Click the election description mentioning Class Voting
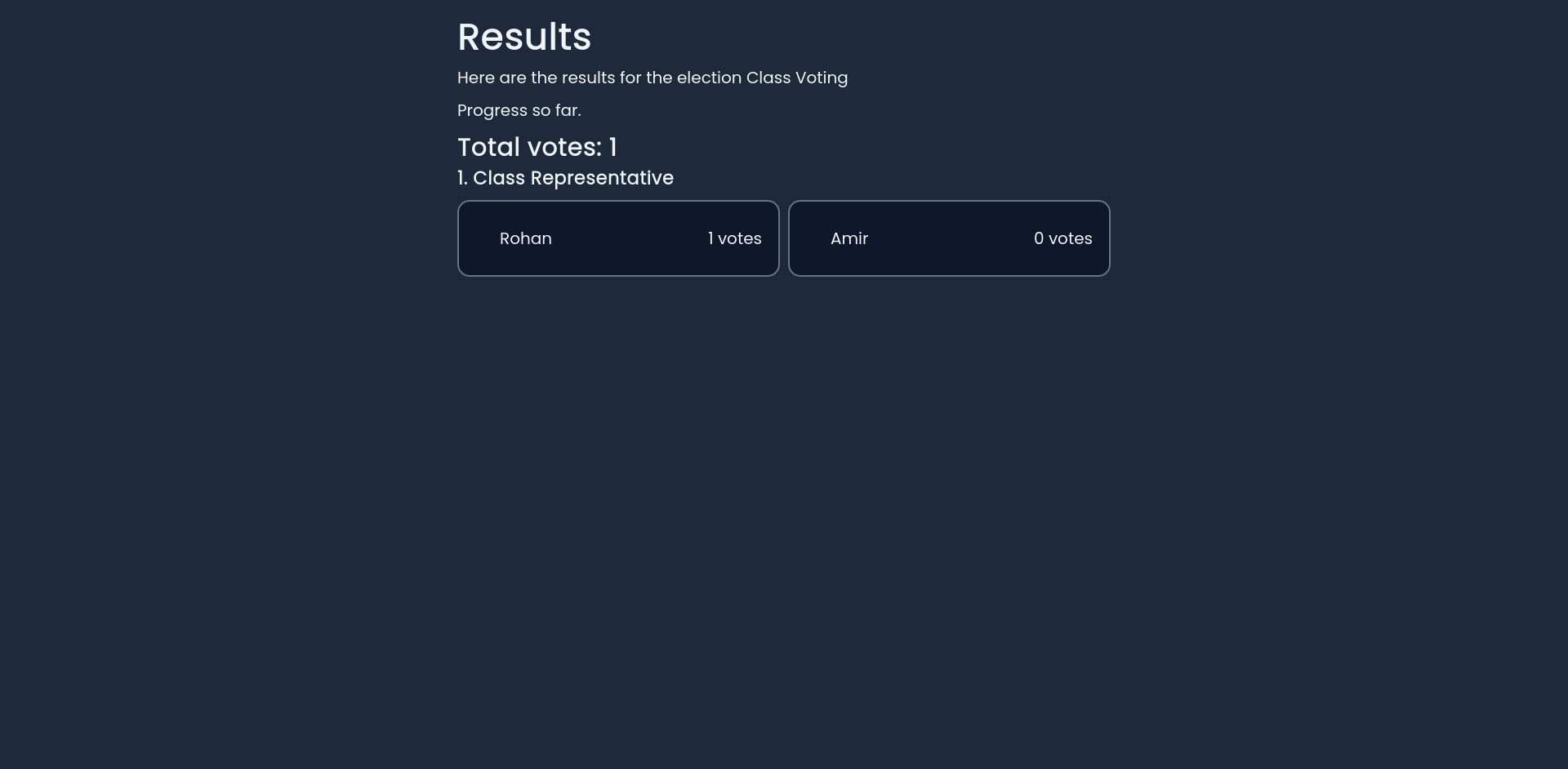The image size is (1568, 769). 653,78
